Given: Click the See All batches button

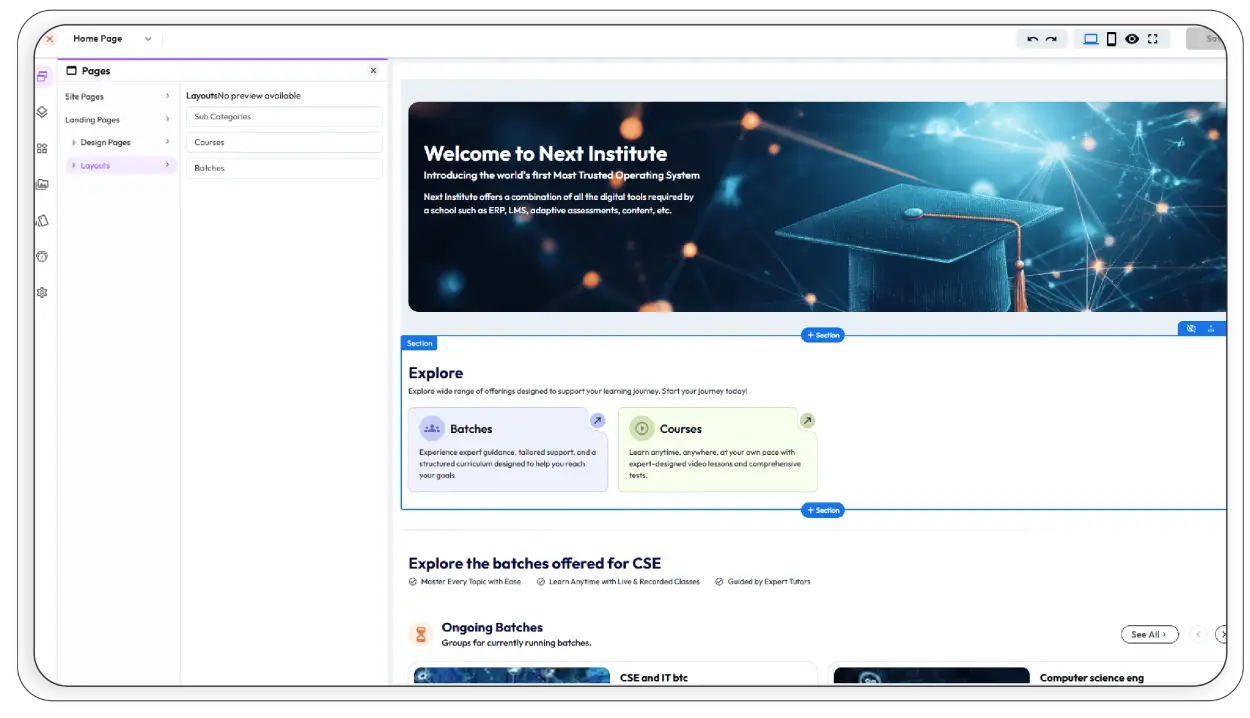Looking at the screenshot, I should [1149, 634].
